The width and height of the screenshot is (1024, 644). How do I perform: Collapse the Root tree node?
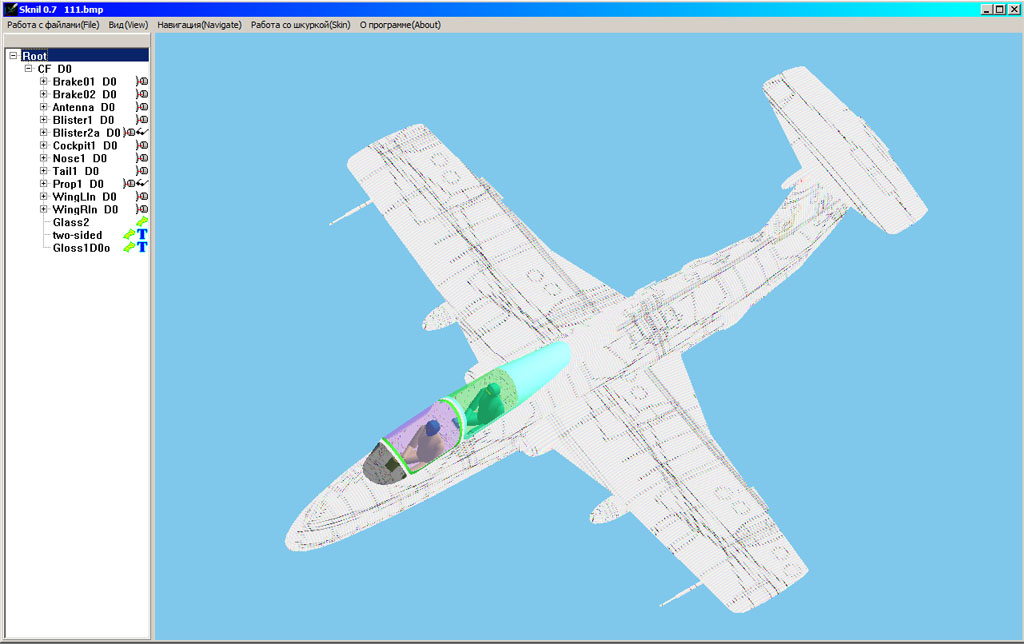[13, 56]
